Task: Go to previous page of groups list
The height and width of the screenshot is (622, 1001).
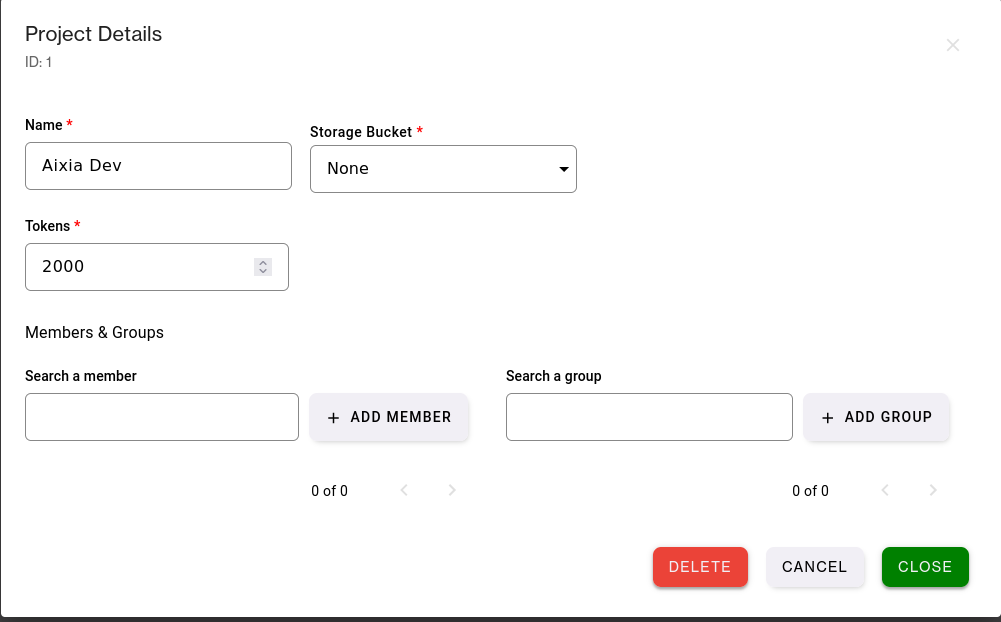Action: pyautogui.click(x=885, y=490)
